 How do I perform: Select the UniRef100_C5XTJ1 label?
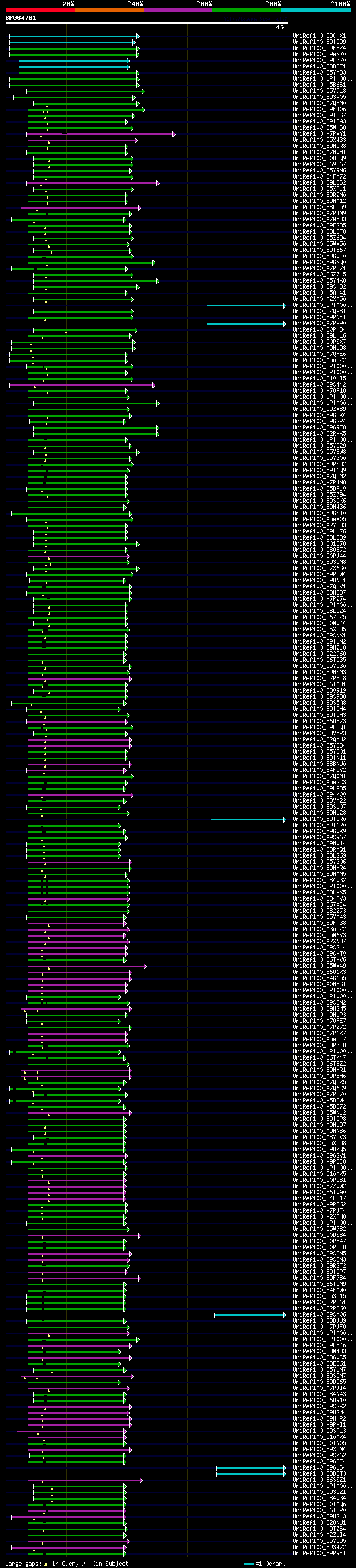pyautogui.click(x=319, y=189)
